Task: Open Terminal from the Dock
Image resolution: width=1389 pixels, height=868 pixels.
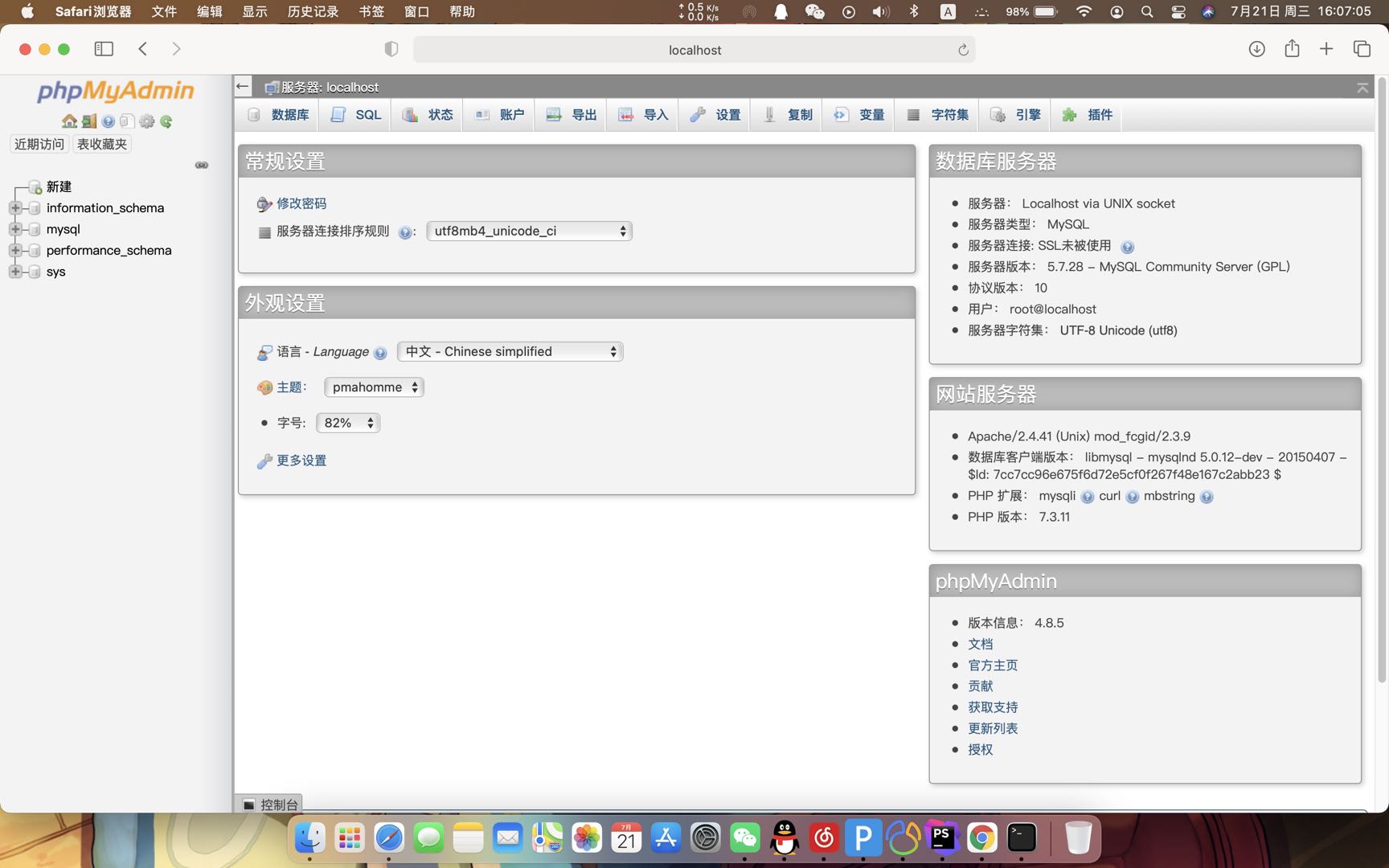Action: pyautogui.click(x=1022, y=838)
